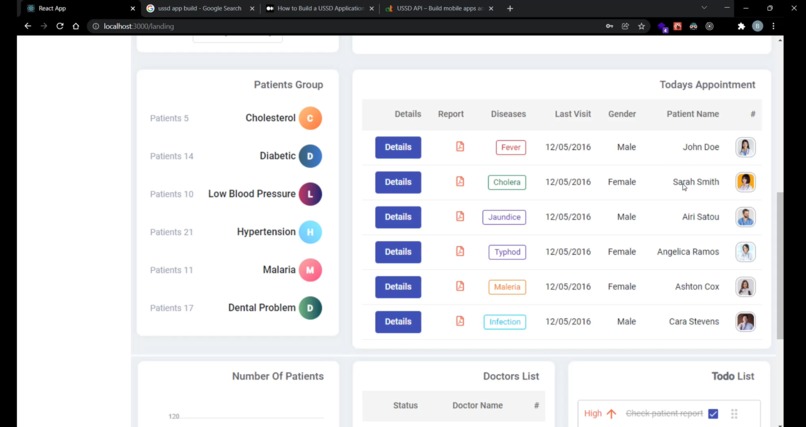Image resolution: width=806 pixels, height=427 pixels.
Task: Go back using the browser back arrow
Action: coord(28,26)
